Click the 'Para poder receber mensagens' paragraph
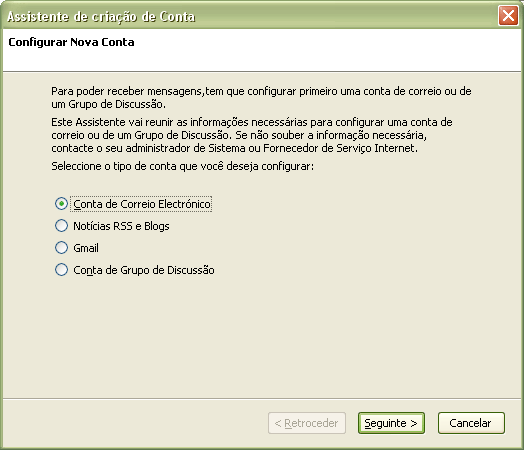Image resolution: width=524 pixels, height=450 pixels. coord(261,98)
